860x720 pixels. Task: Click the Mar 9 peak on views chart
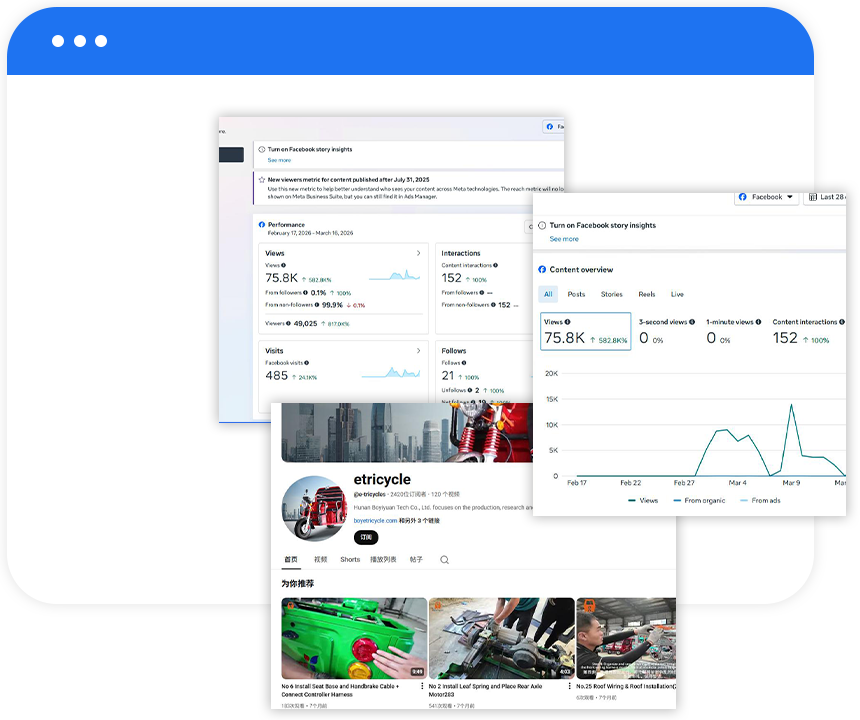(x=791, y=405)
